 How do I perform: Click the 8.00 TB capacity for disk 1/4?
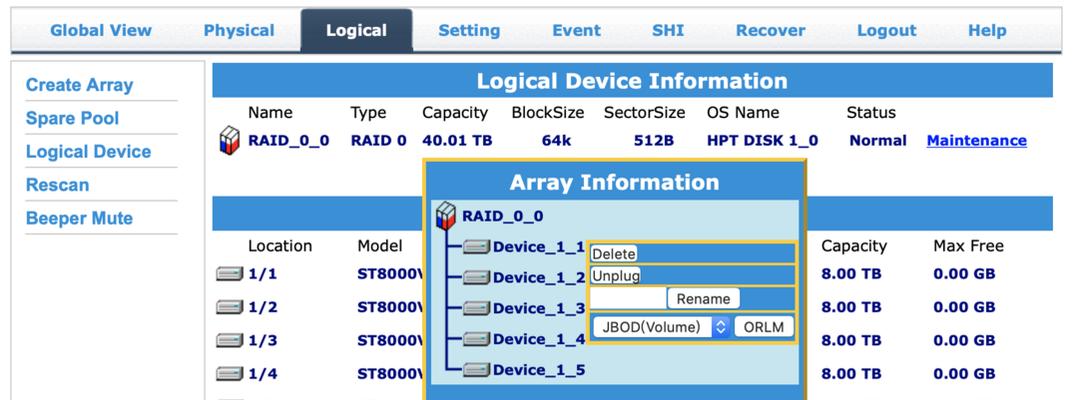[x=851, y=374]
